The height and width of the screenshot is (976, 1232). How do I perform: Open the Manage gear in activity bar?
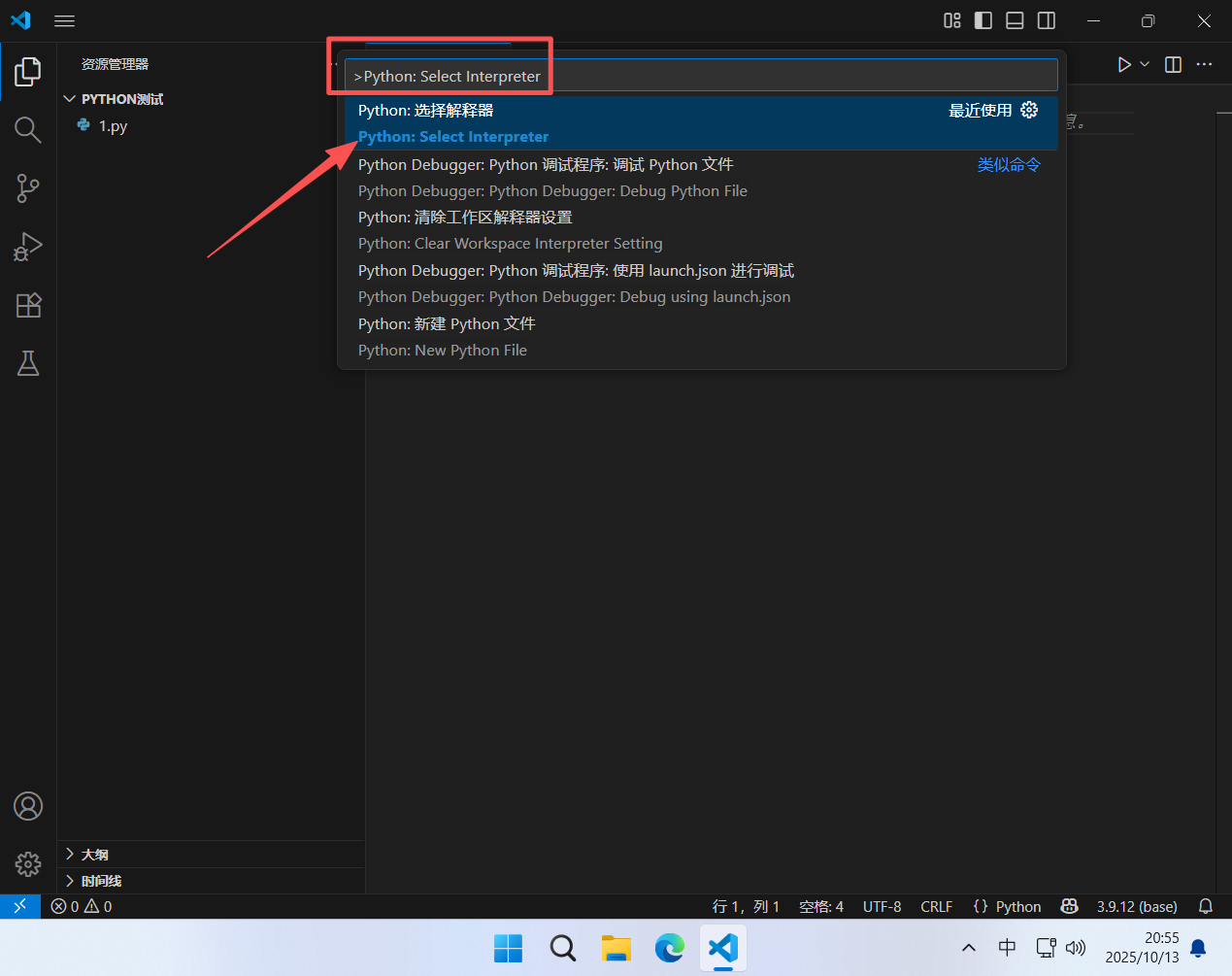[x=28, y=864]
